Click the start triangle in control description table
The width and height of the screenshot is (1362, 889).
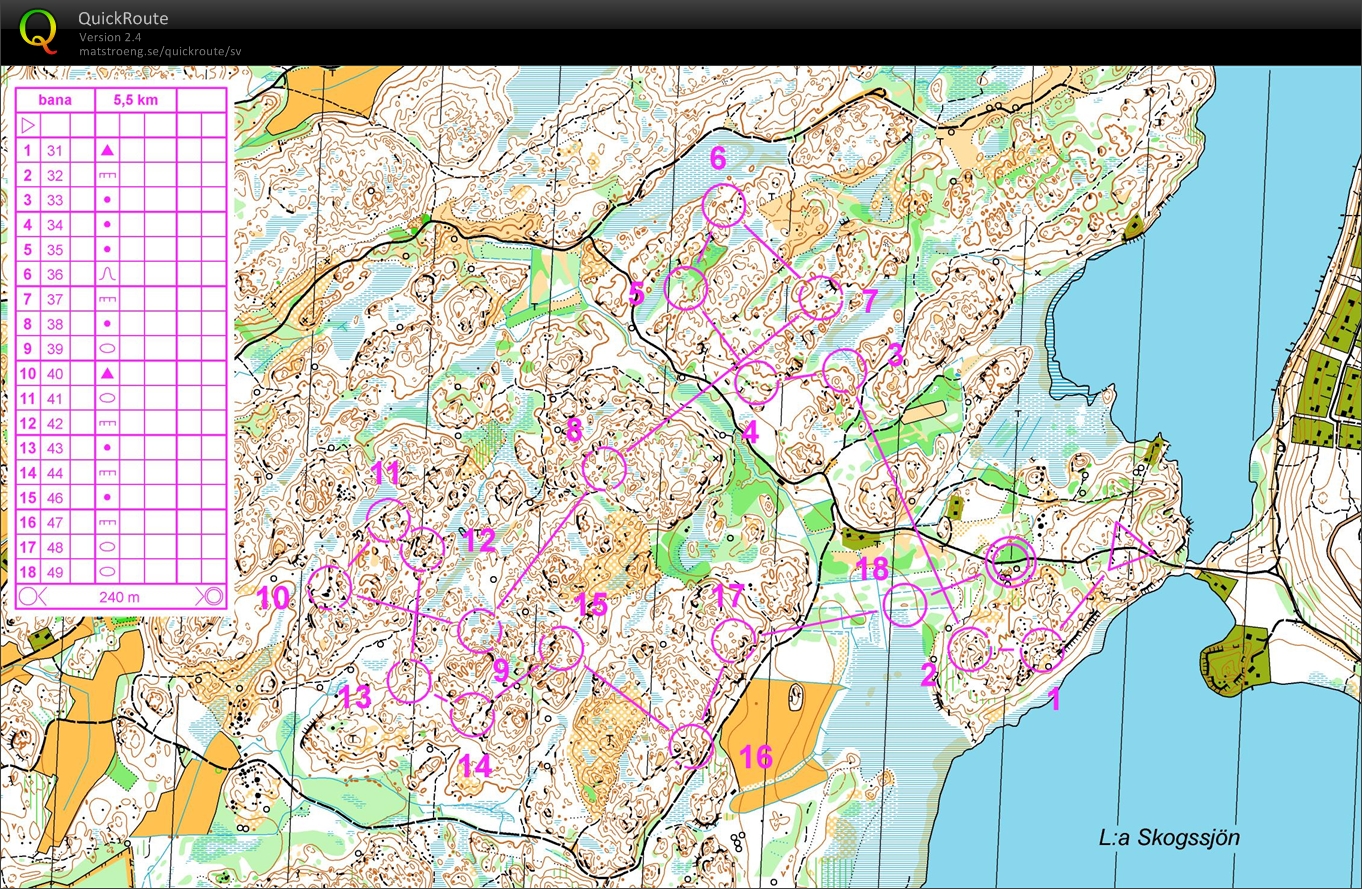click(x=28, y=125)
